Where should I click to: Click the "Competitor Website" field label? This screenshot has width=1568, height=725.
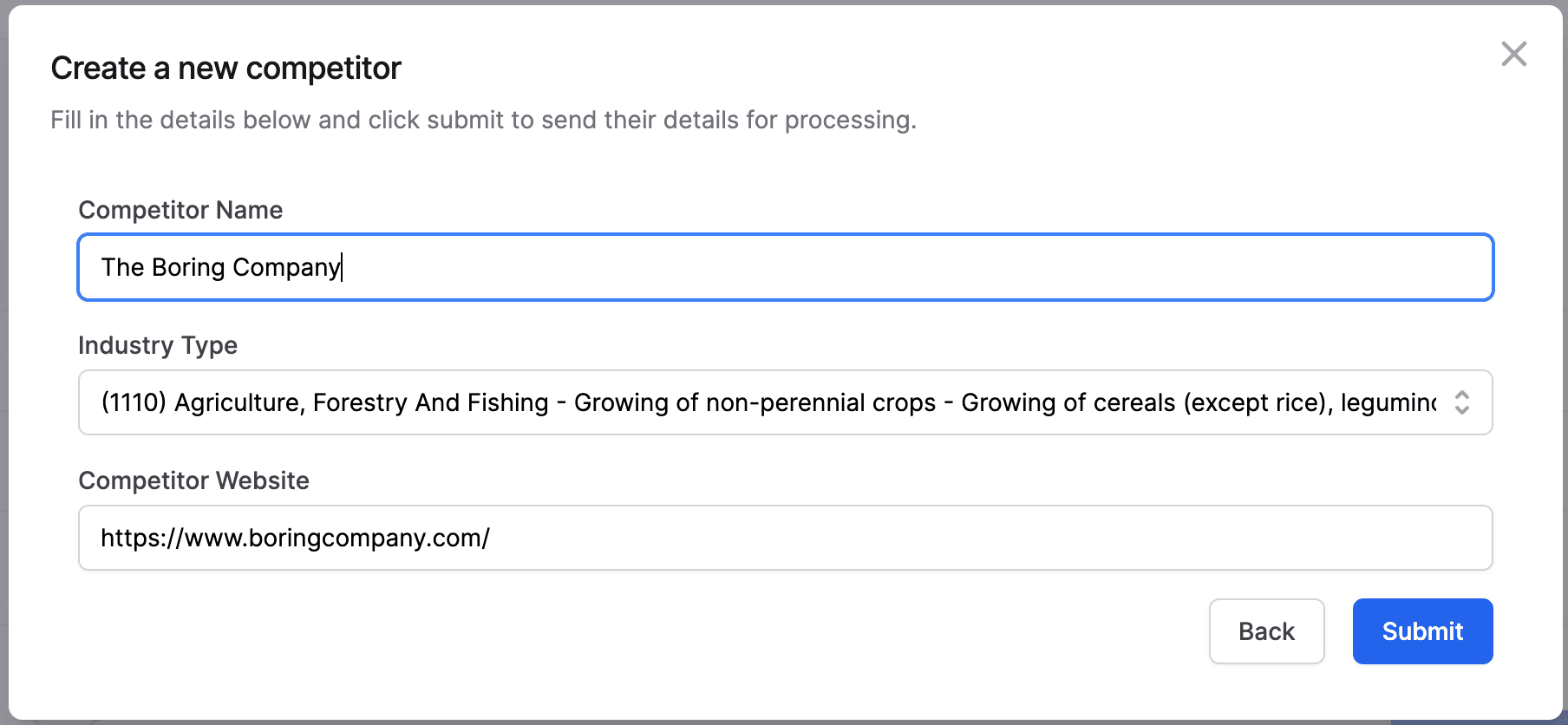193,480
